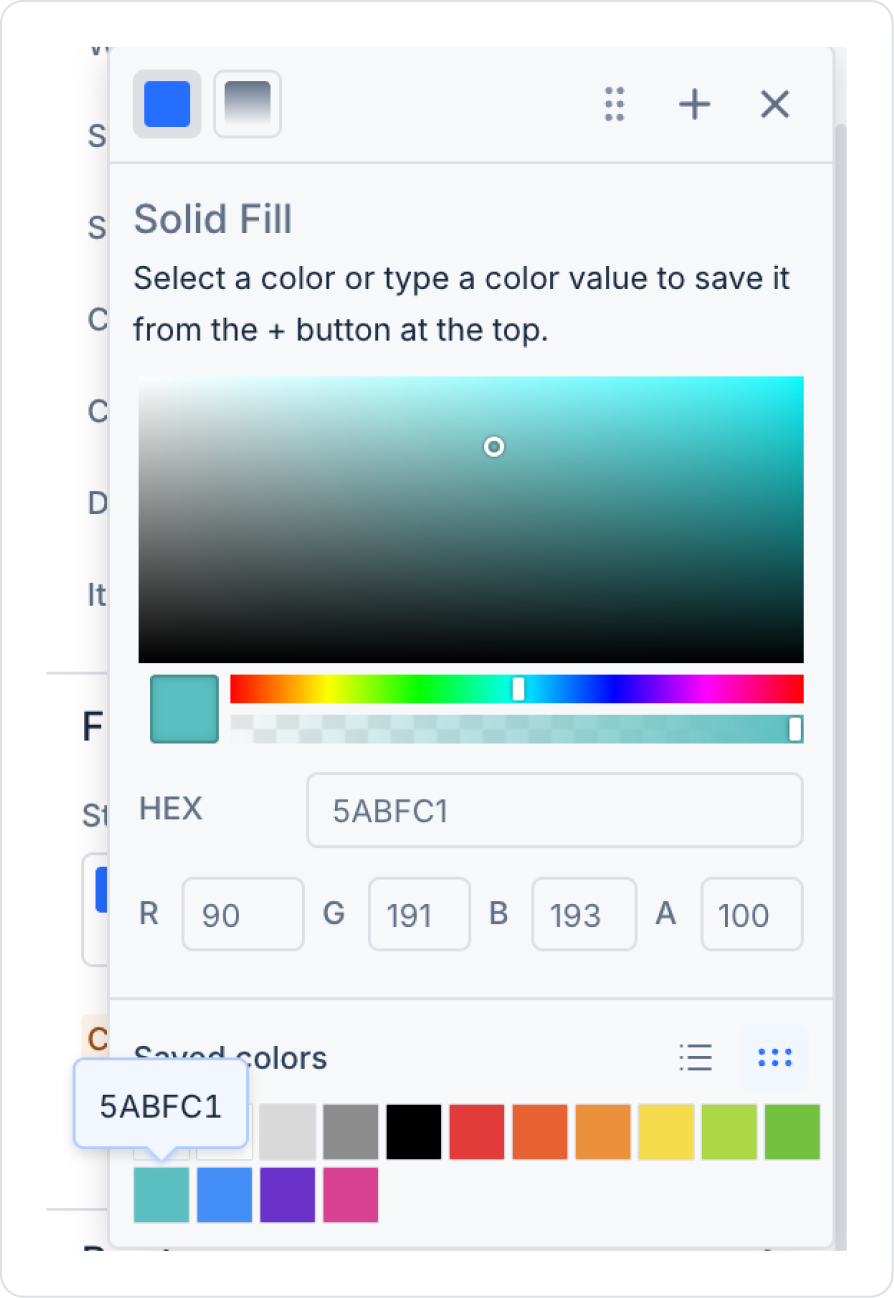894x1298 pixels.
Task: Click the HEX color input field
Action: [554, 810]
